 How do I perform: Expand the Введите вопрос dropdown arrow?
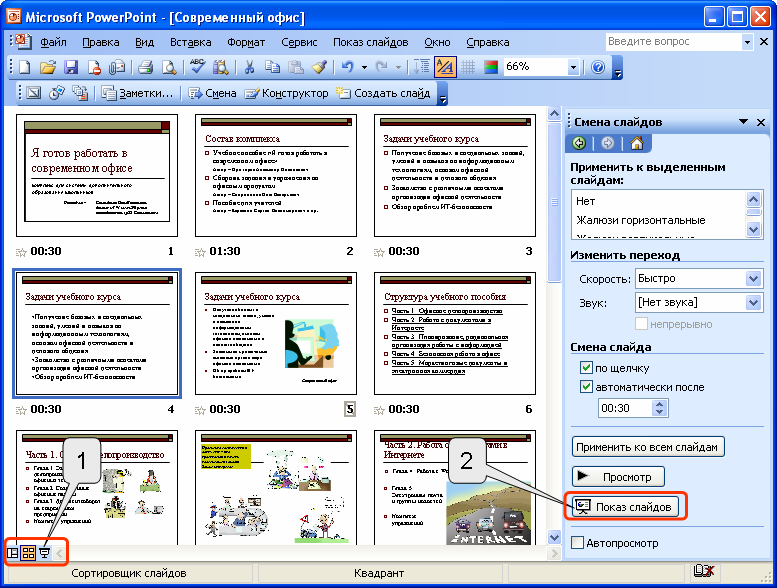747,42
